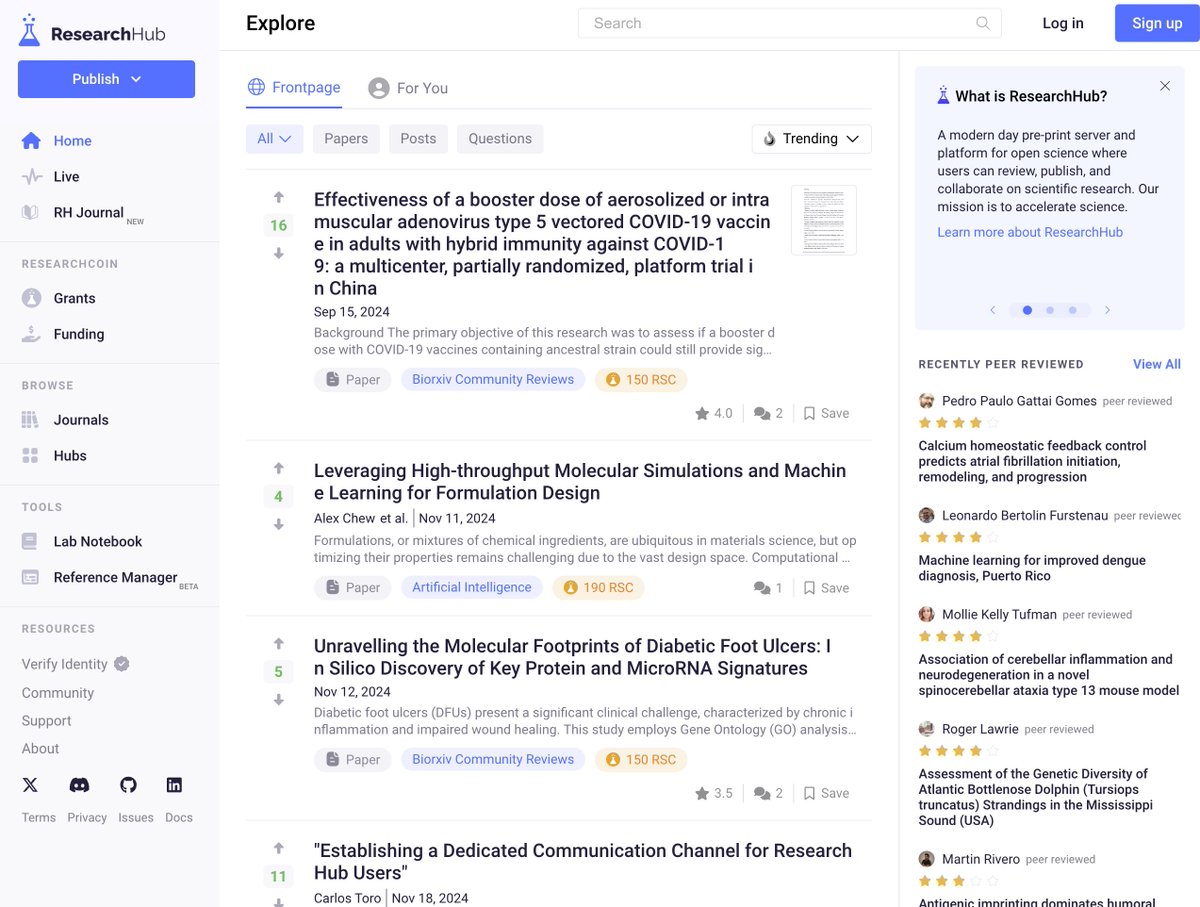
Task: Open the About resource link
Action: [x=41, y=748]
